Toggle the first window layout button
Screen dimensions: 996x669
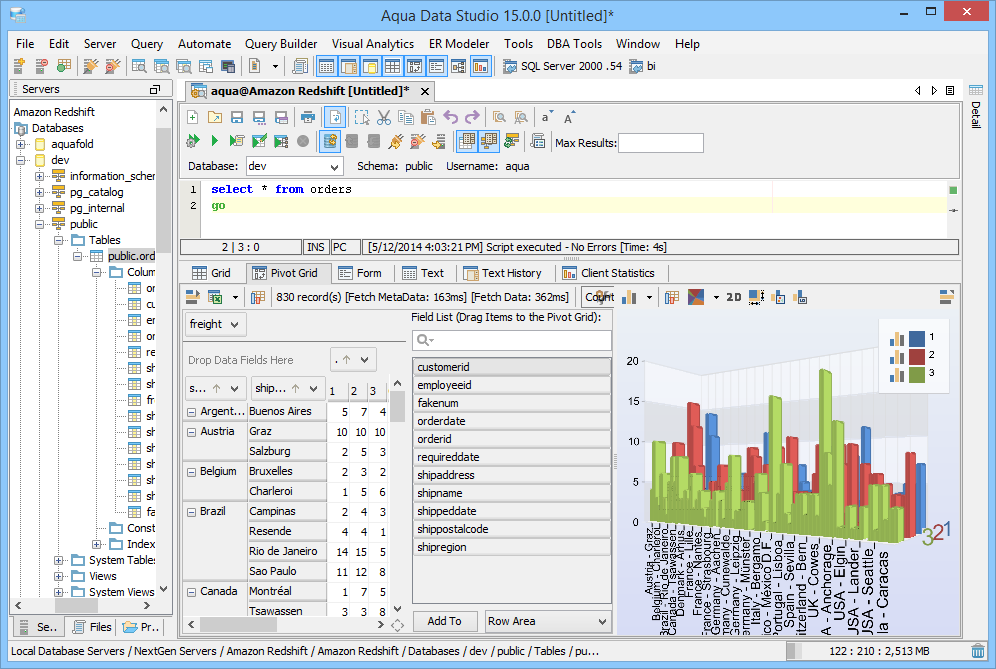326,65
